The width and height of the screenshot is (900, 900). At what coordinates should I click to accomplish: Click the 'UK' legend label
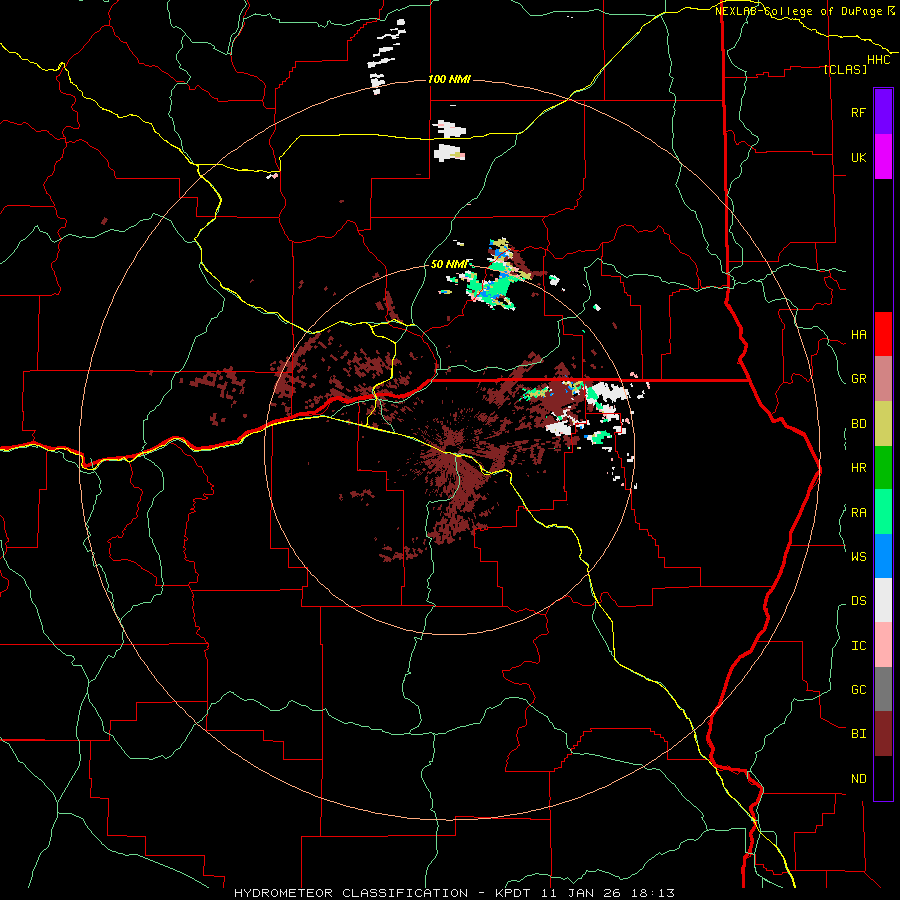click(x=858, y=157)
